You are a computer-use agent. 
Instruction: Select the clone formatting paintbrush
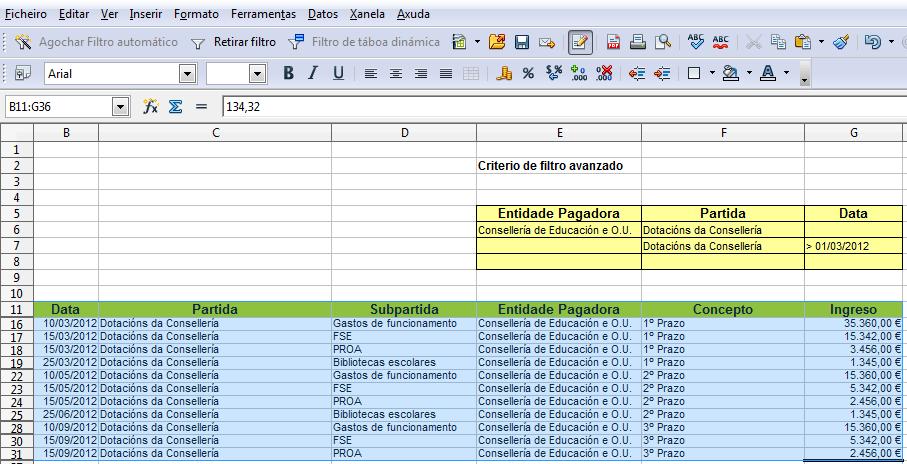click(841, 42)
